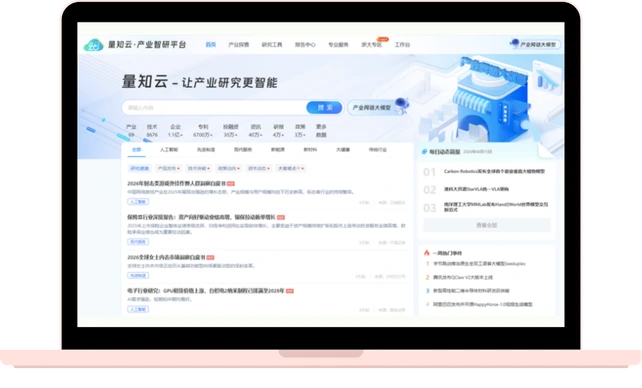Select the 大咖观点 filter chip
Viewport: 642px width, 388px height.
[290, 169]
